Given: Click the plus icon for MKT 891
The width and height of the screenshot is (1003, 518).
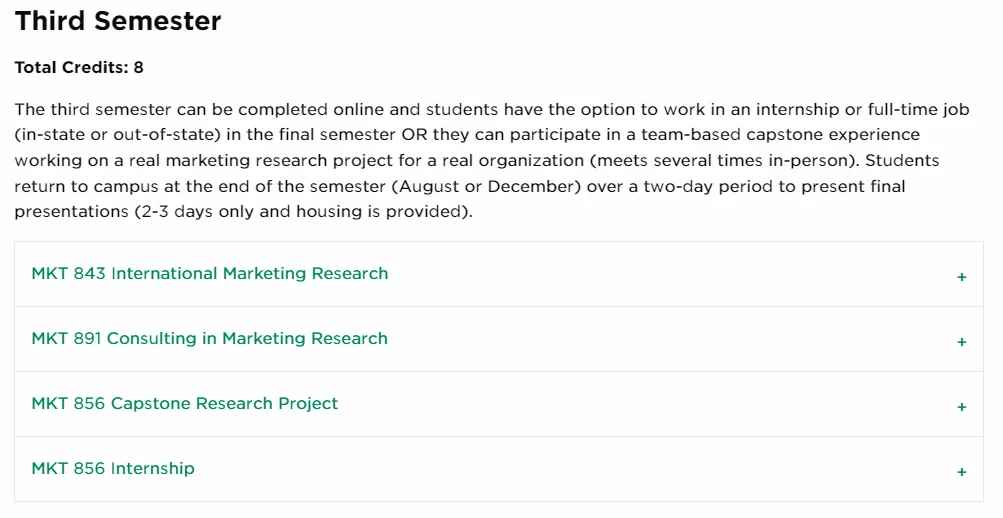Looking at the screenshot, I should click(x=961, y=342).
